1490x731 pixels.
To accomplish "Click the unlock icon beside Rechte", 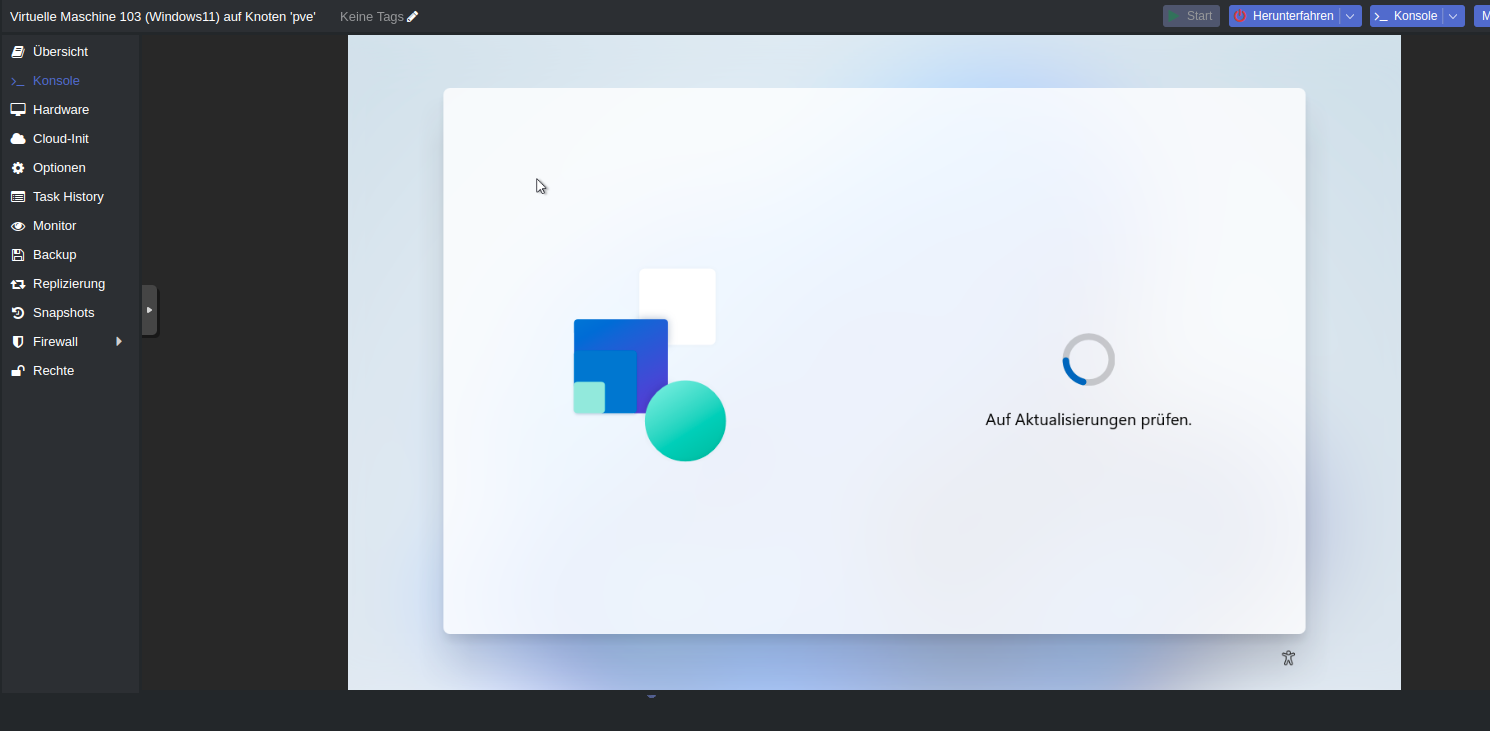I will [18, 370].
